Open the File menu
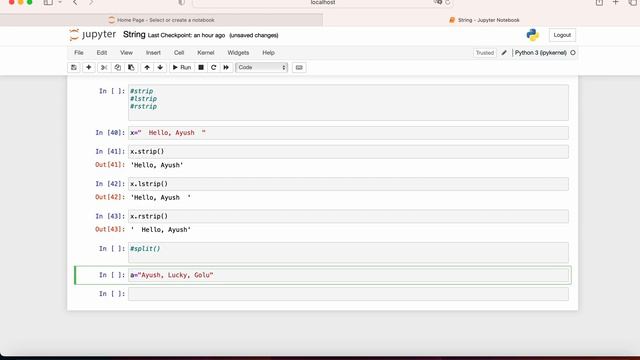Image resolution: width=640 pixels, height=360 pixels. [79, 53]
